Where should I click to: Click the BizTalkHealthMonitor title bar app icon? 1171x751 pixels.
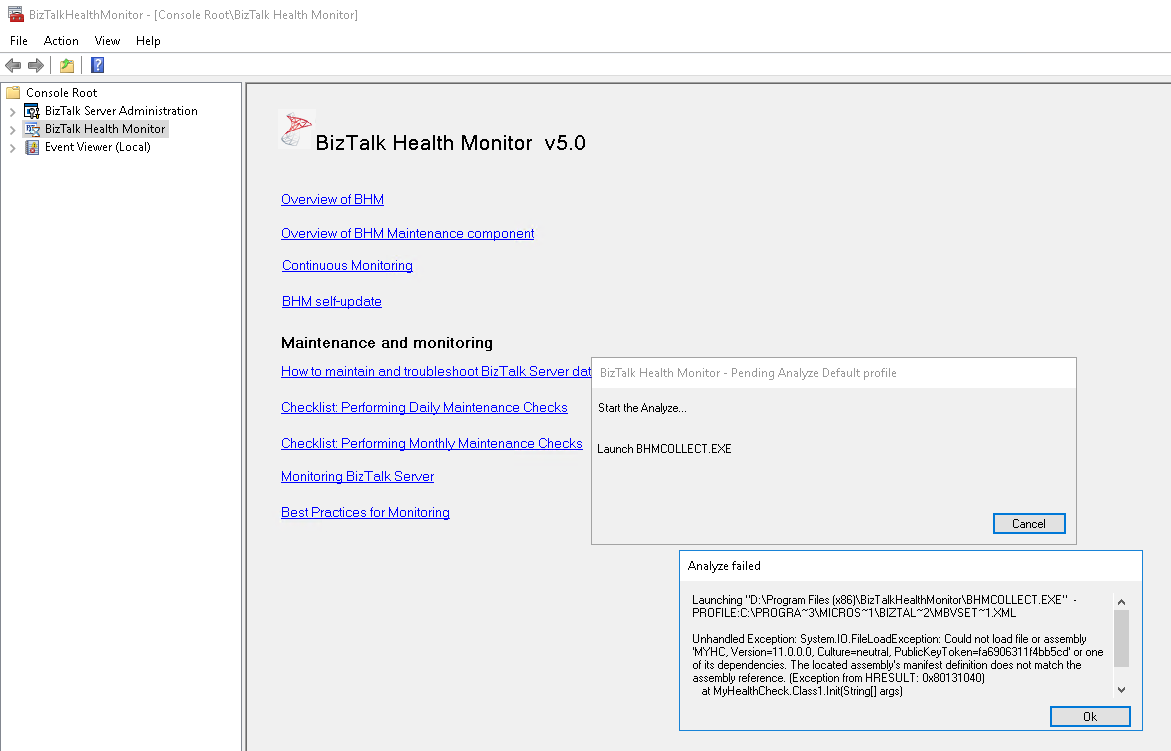(15, 14)
